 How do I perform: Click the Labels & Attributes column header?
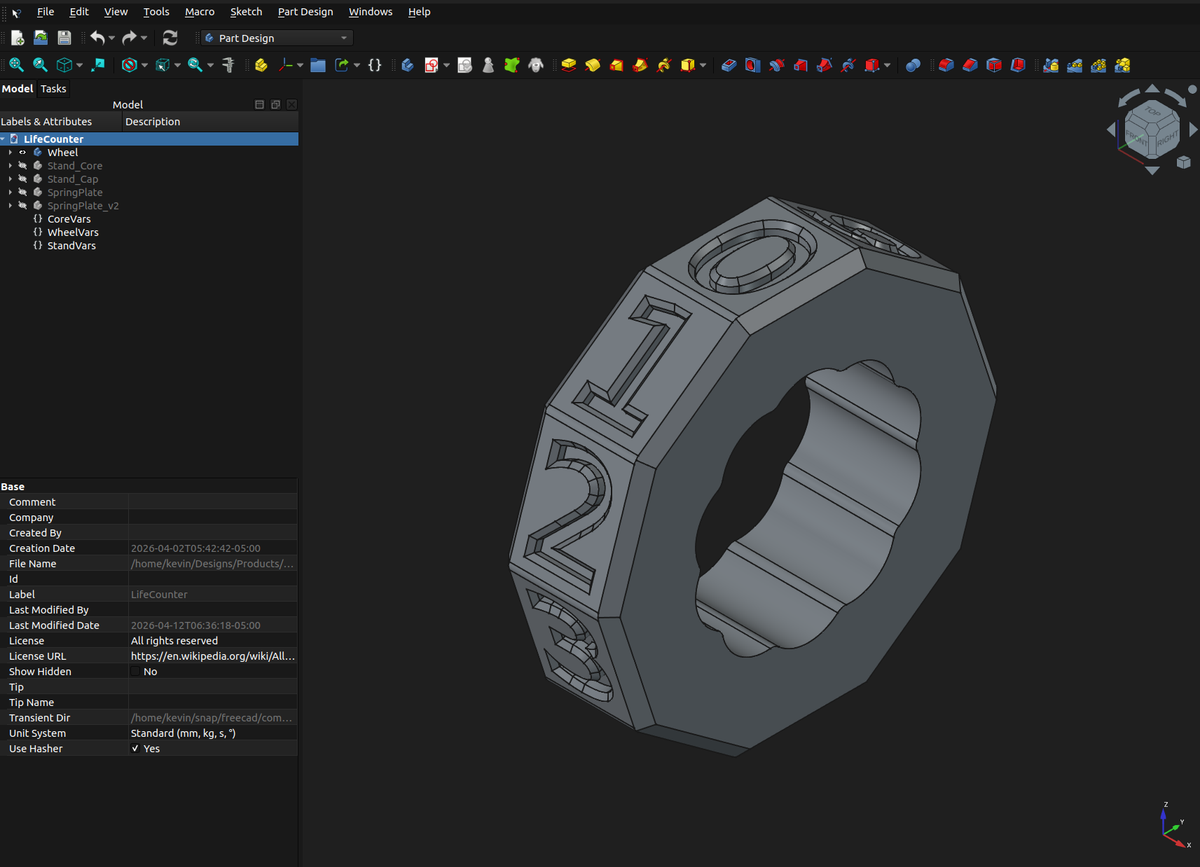60,122
